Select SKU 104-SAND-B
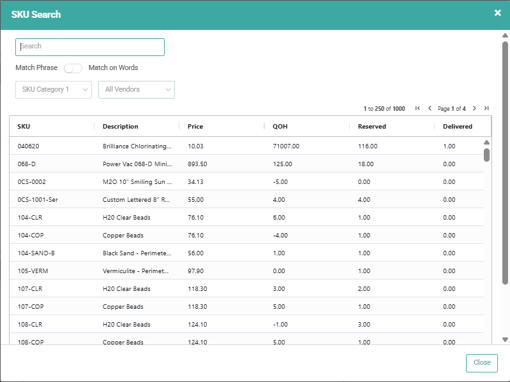The height and width of the screenshot is (382, 510). [x=36, y=253]
